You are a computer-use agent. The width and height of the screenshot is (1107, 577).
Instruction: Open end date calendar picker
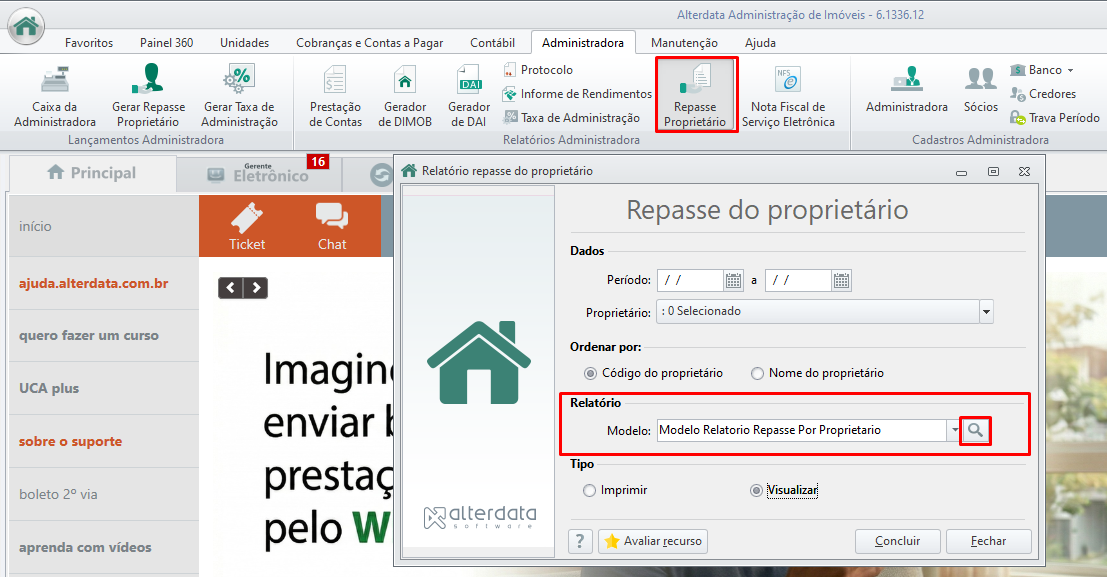click(841, 280)
